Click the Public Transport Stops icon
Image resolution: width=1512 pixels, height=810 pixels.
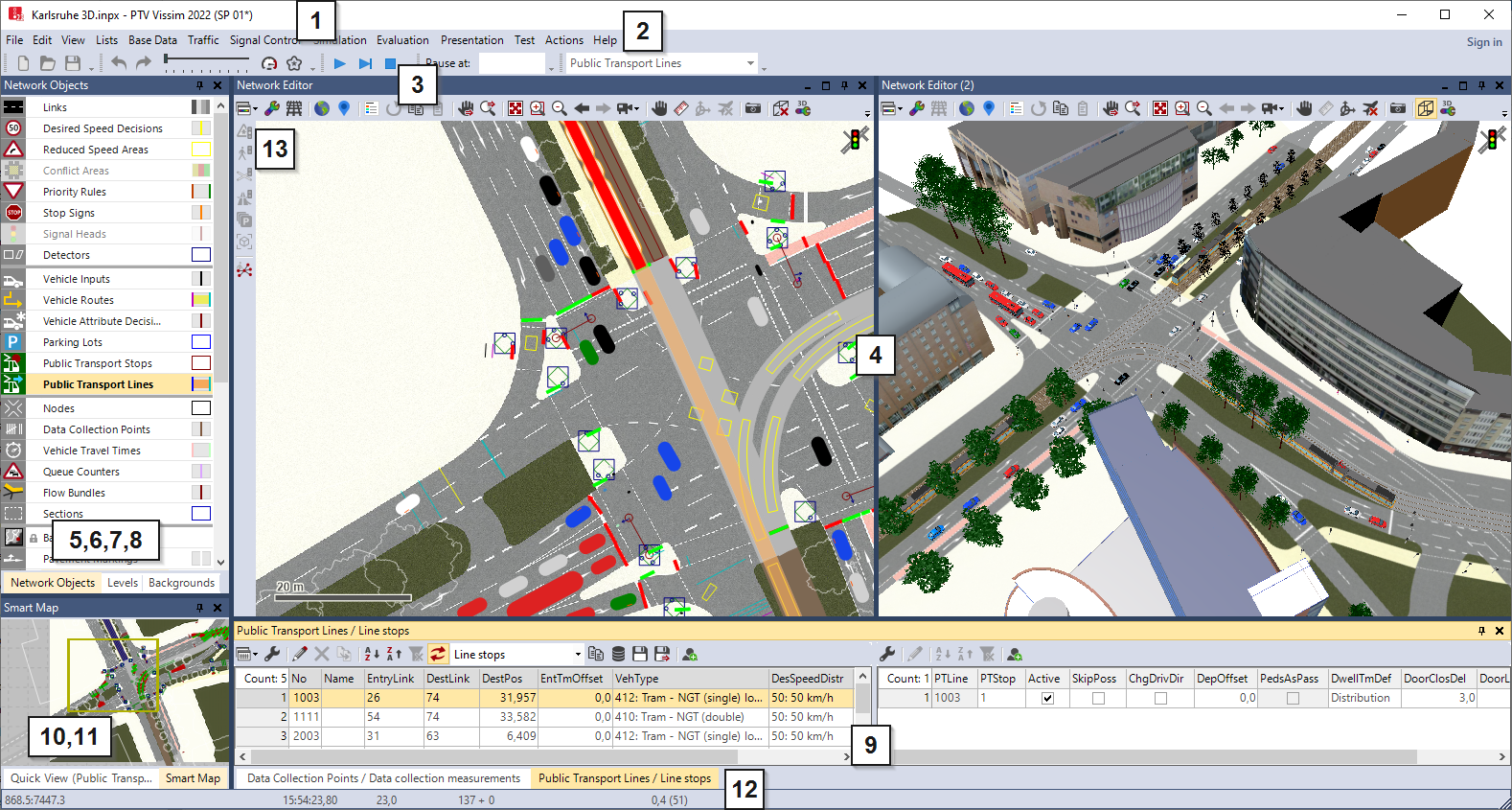click(x=13, y=363)
